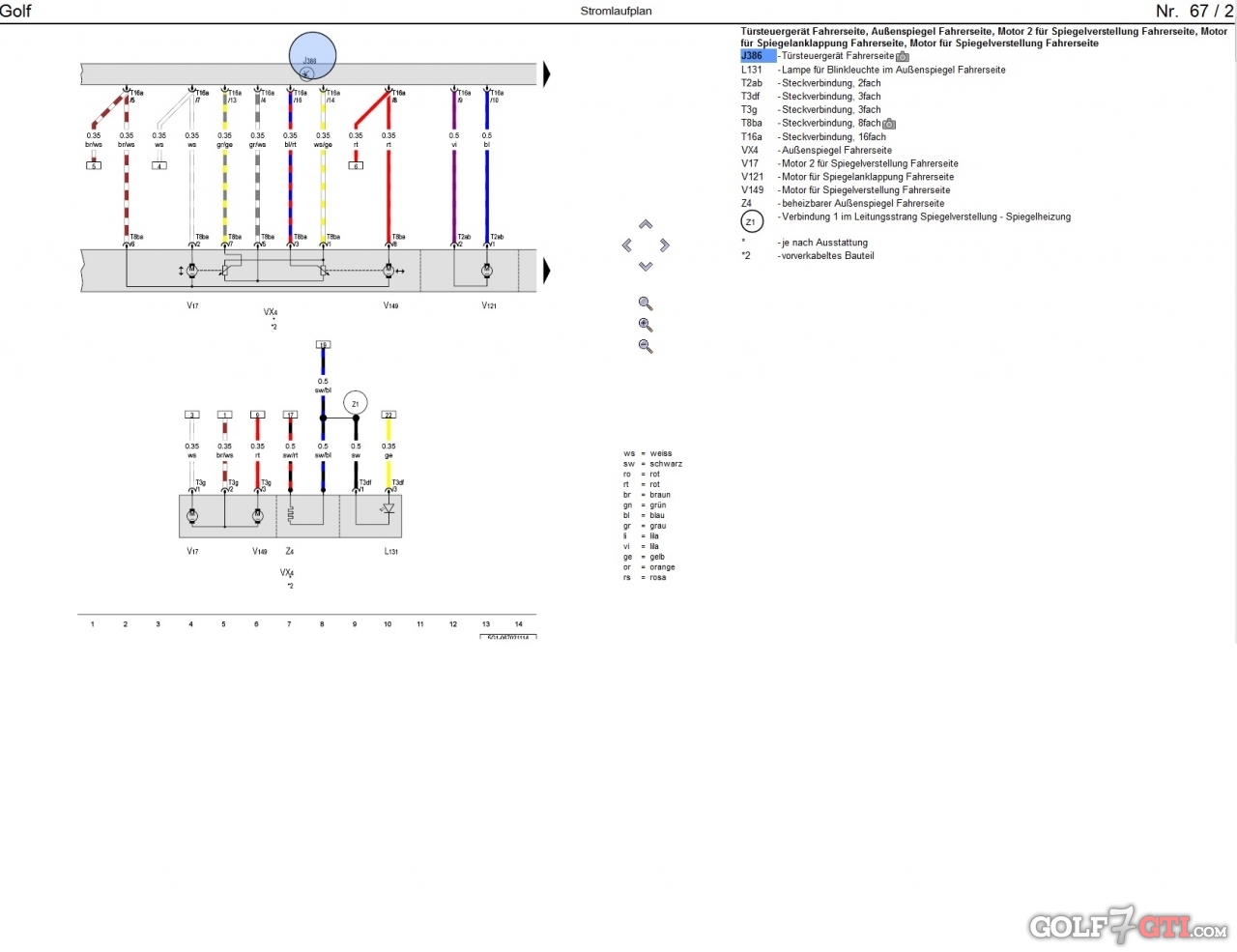This screenshot has width=1237, height=952.
Task: Select the highlighted J386 legend entry
Action: pyautogui.click(x=758, y=56)
